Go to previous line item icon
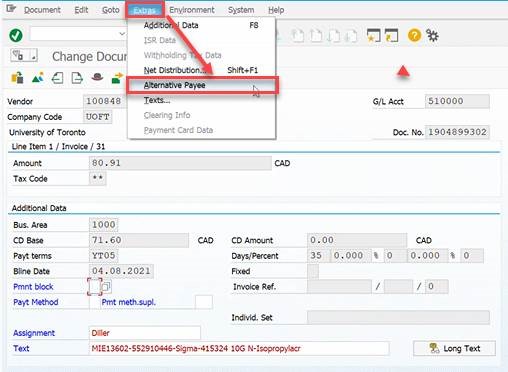This screenshot has width=508, height=372. pyautogui.click(x=57, y=78)
